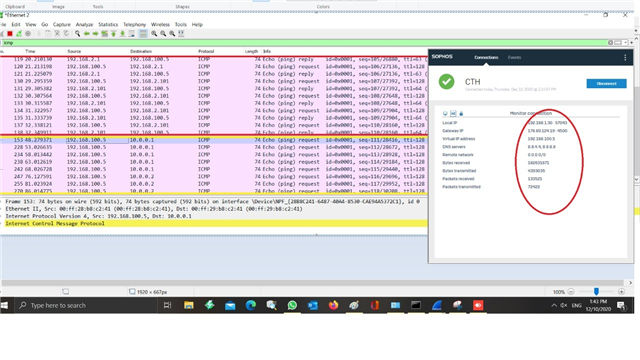Sort packets by Time column header
640x360 pixels.
[x=30, y=51]
